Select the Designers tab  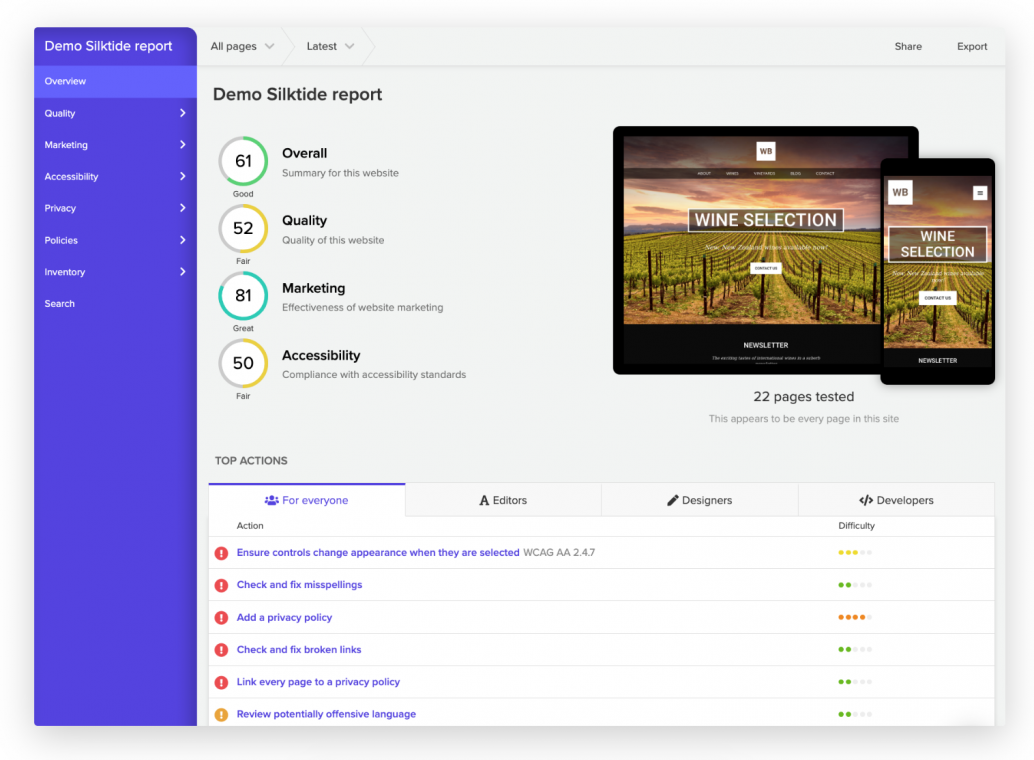click(699, 500)
